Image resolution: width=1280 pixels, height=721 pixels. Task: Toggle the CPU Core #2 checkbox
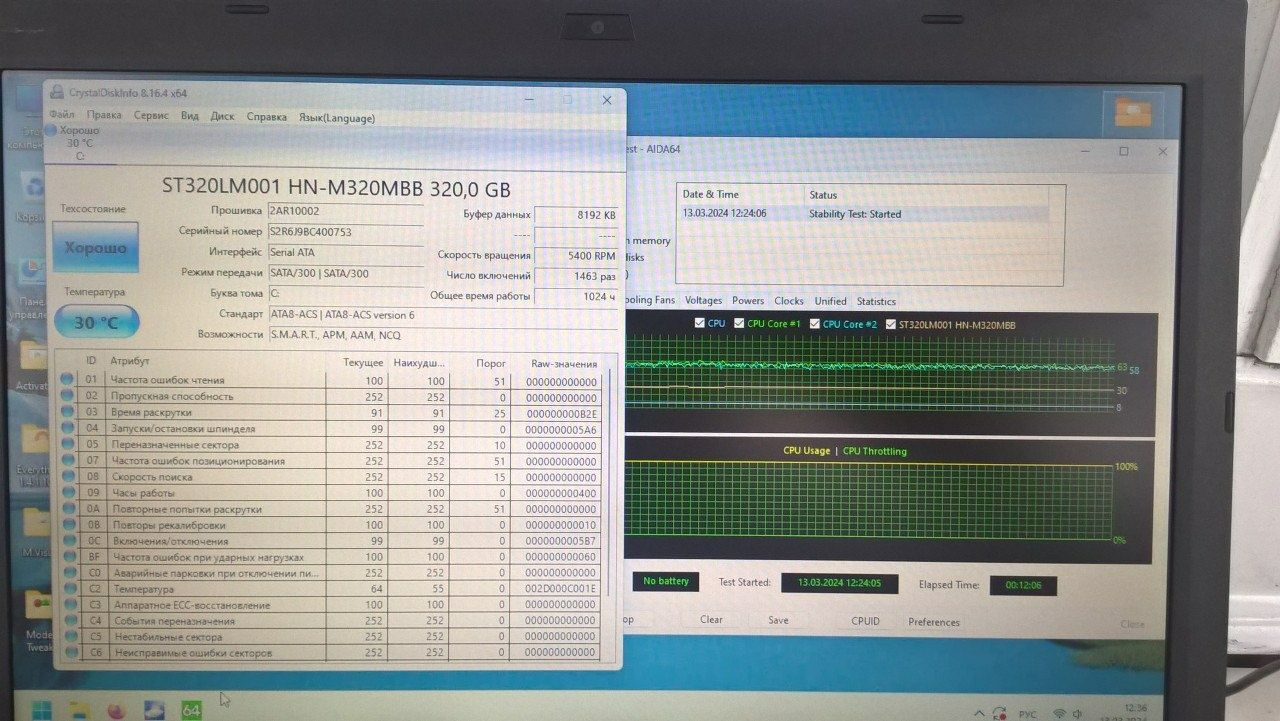click(815, 324)
